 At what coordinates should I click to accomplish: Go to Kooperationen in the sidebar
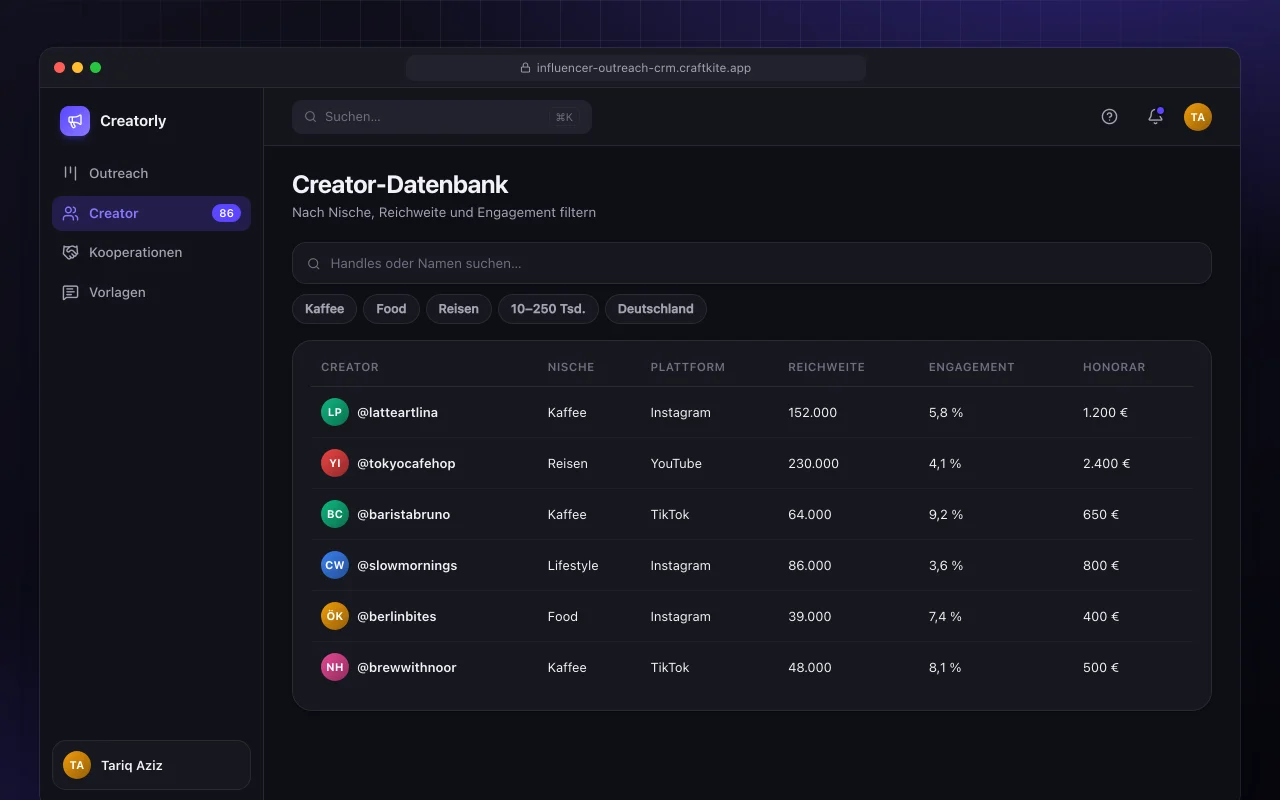151,252
